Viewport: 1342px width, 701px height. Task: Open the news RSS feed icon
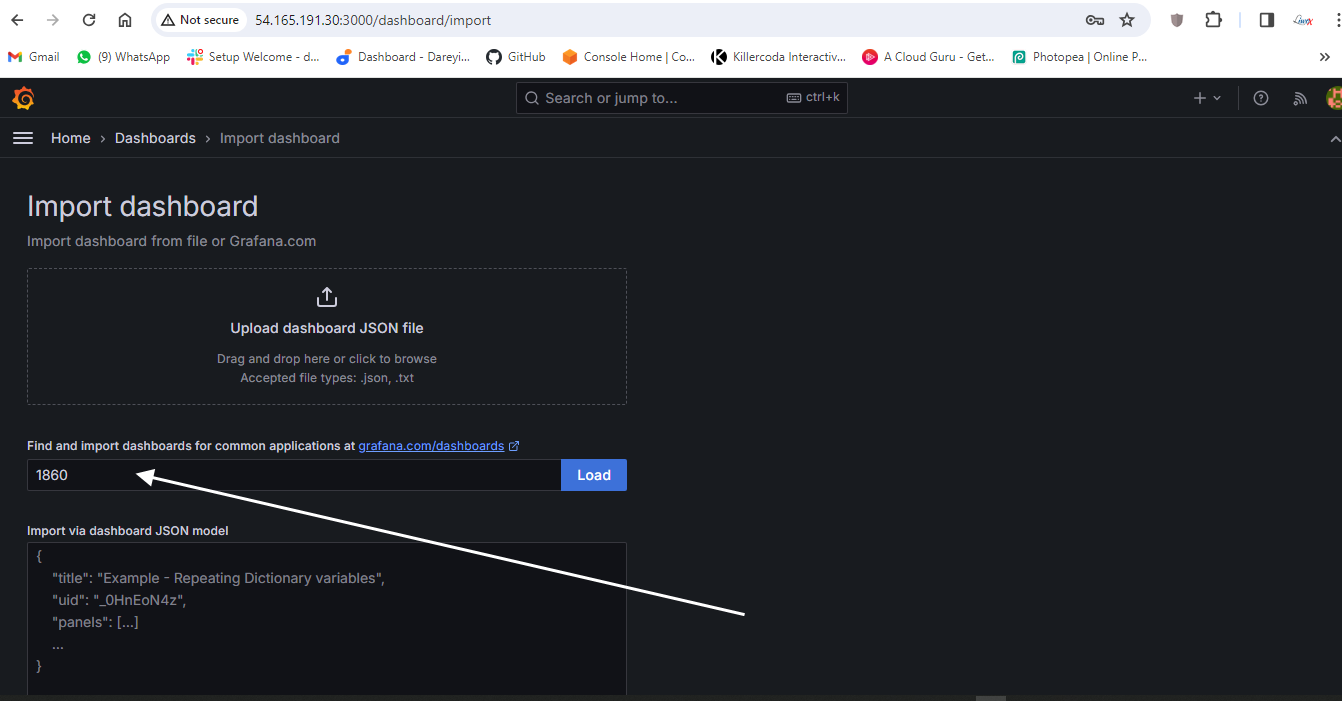click(x=1300, y=98)
